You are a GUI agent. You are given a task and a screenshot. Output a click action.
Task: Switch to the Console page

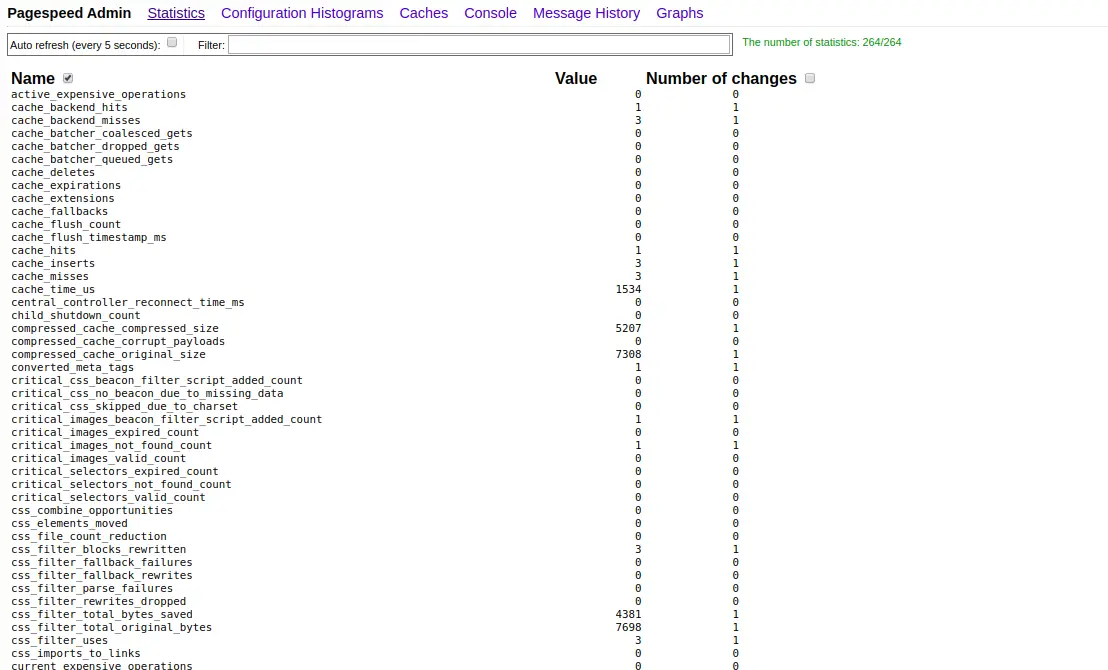click(x=490, y=13)
